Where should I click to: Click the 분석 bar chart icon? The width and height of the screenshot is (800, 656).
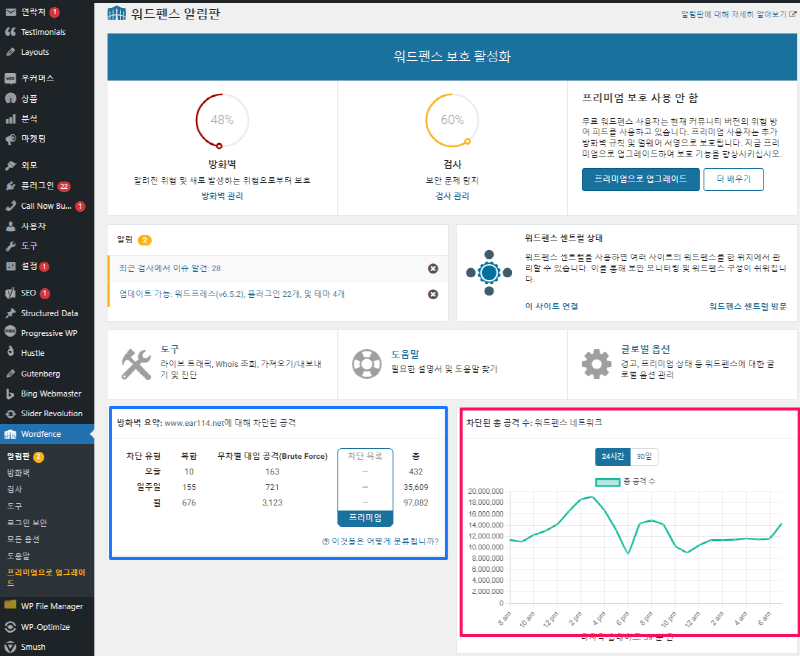[x=10, y=119]
